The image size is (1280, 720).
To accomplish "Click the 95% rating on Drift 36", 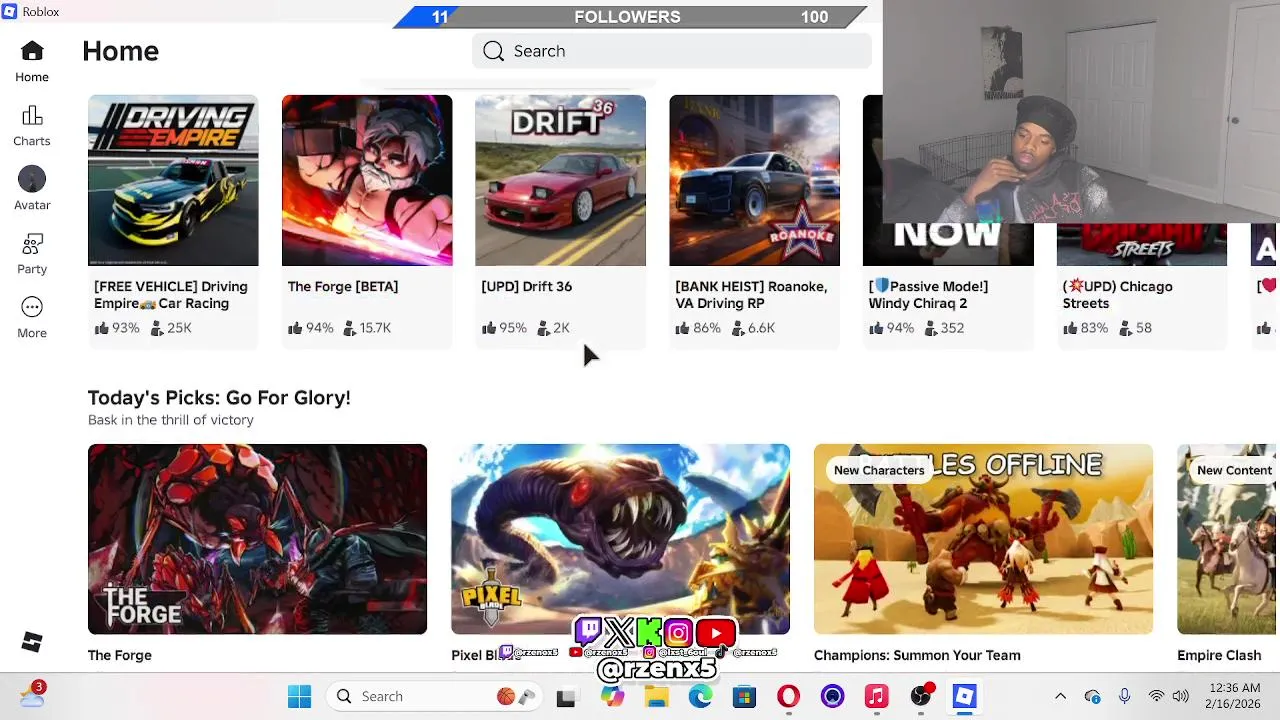I will pos(504,328).
